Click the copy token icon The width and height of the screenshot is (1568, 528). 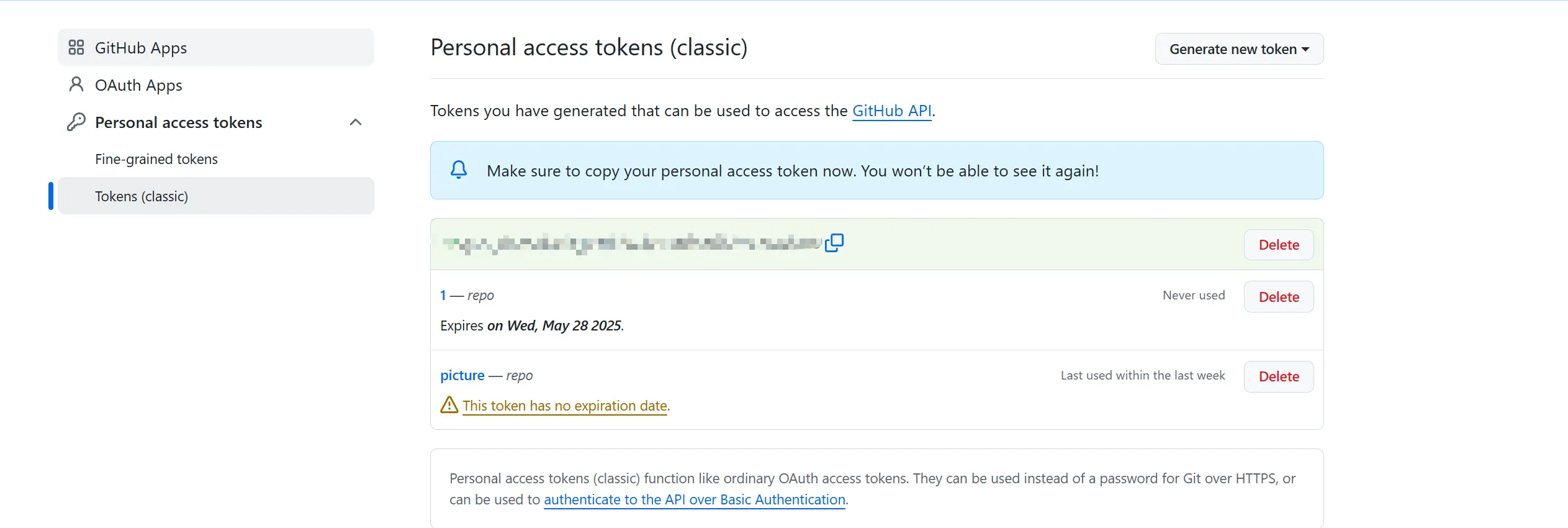[834, 242]
